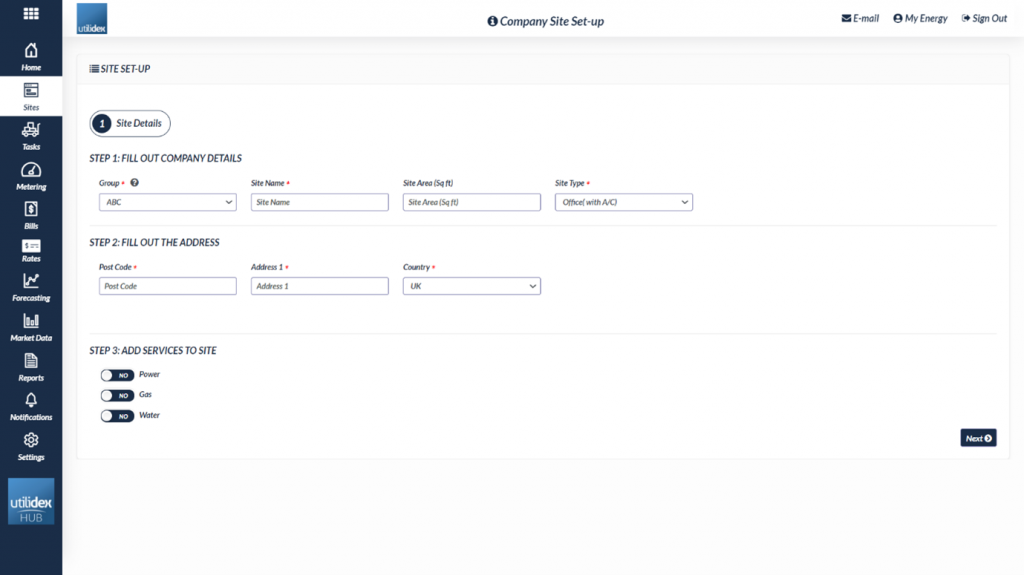The width and height of the screenshot is (1024, 575).
Task: Click the Sign Out link
Action: tap(984, 18)
